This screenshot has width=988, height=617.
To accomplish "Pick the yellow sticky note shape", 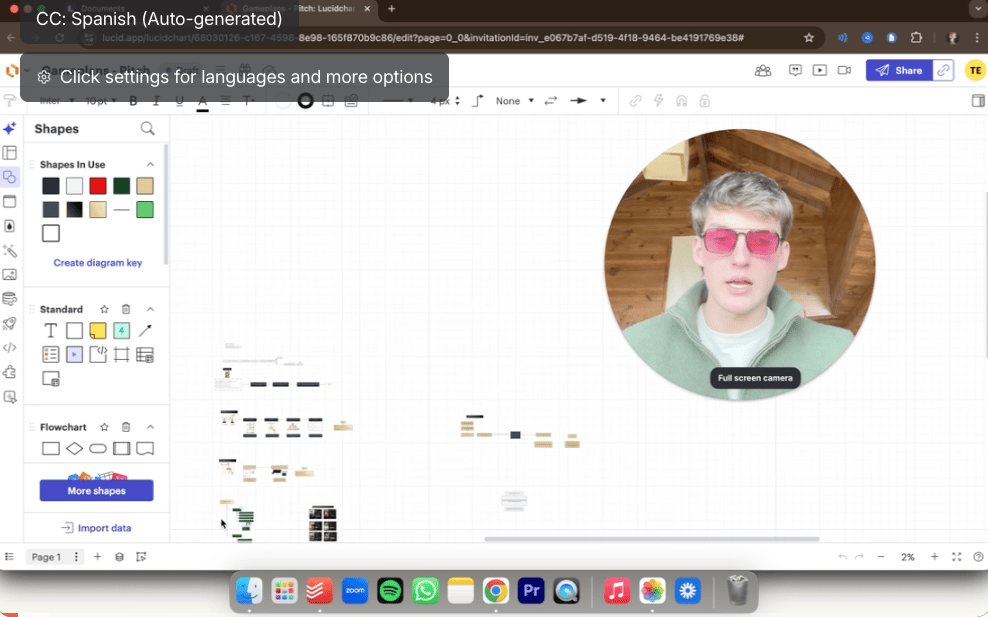I will (98, 330).
